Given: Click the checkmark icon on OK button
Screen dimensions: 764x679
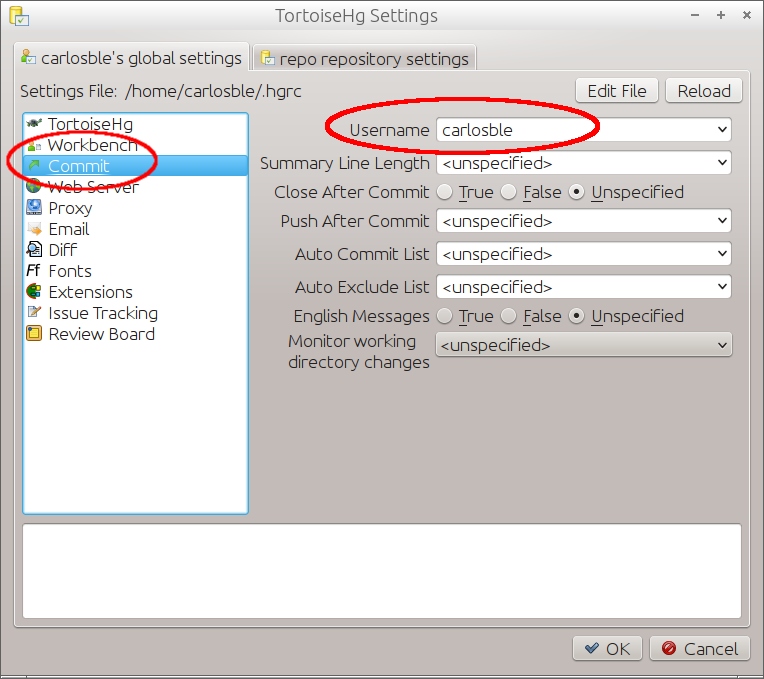Looking at the screenshot, I should click(592, 649).
